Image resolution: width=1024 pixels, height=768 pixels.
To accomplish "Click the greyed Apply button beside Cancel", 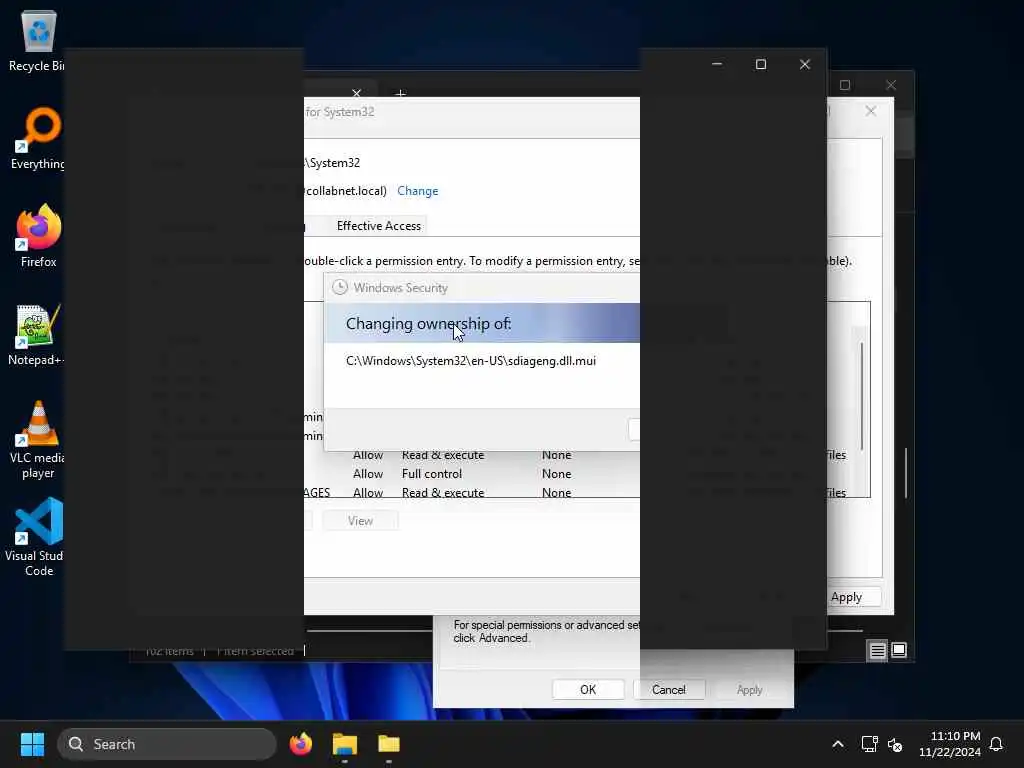I will pyautogui.click(x=749, y=690).
